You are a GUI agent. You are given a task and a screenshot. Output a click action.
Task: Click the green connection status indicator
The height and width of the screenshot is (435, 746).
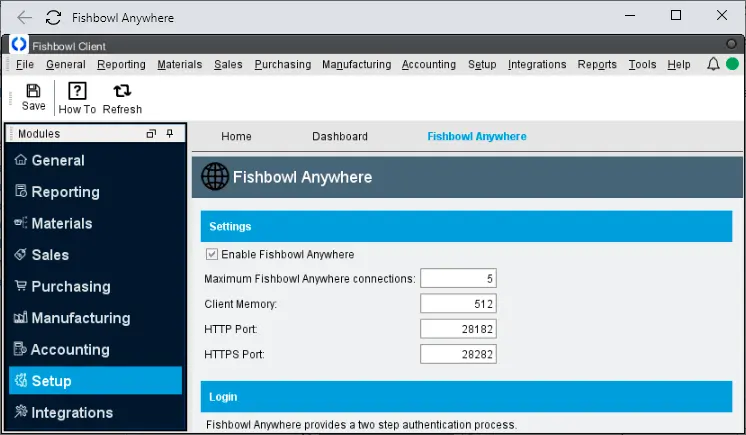(x=733, y=64)
